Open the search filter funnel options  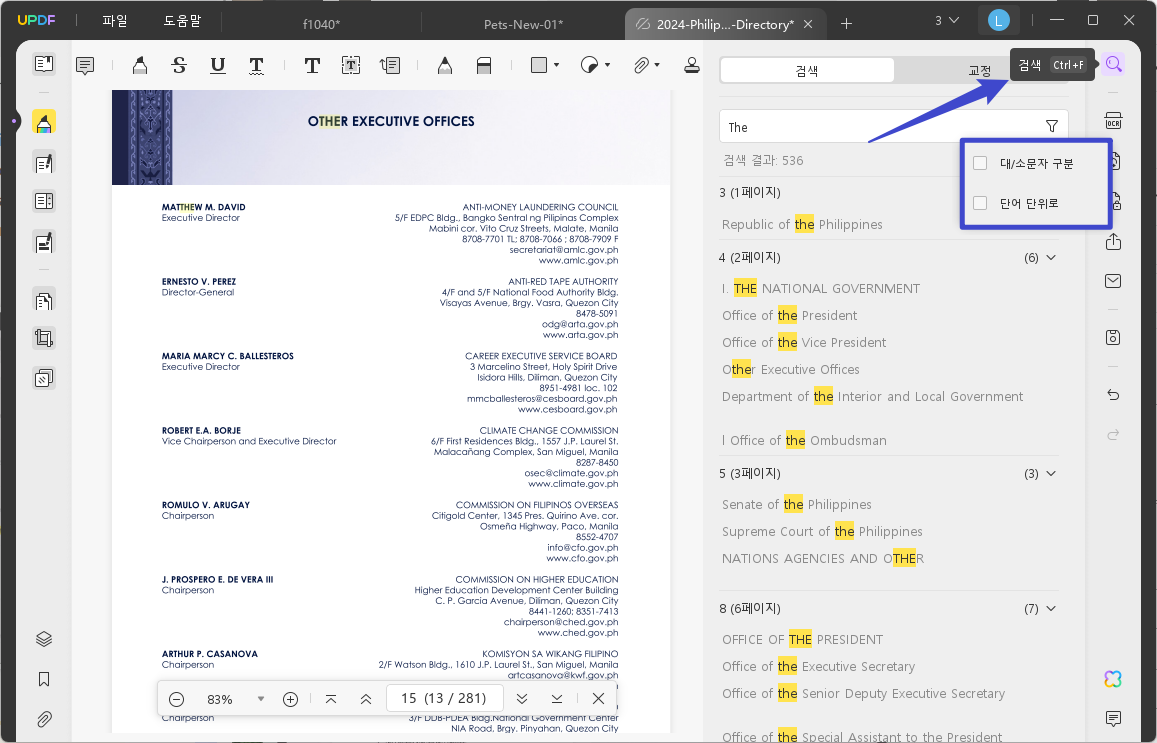point(1052,126)
